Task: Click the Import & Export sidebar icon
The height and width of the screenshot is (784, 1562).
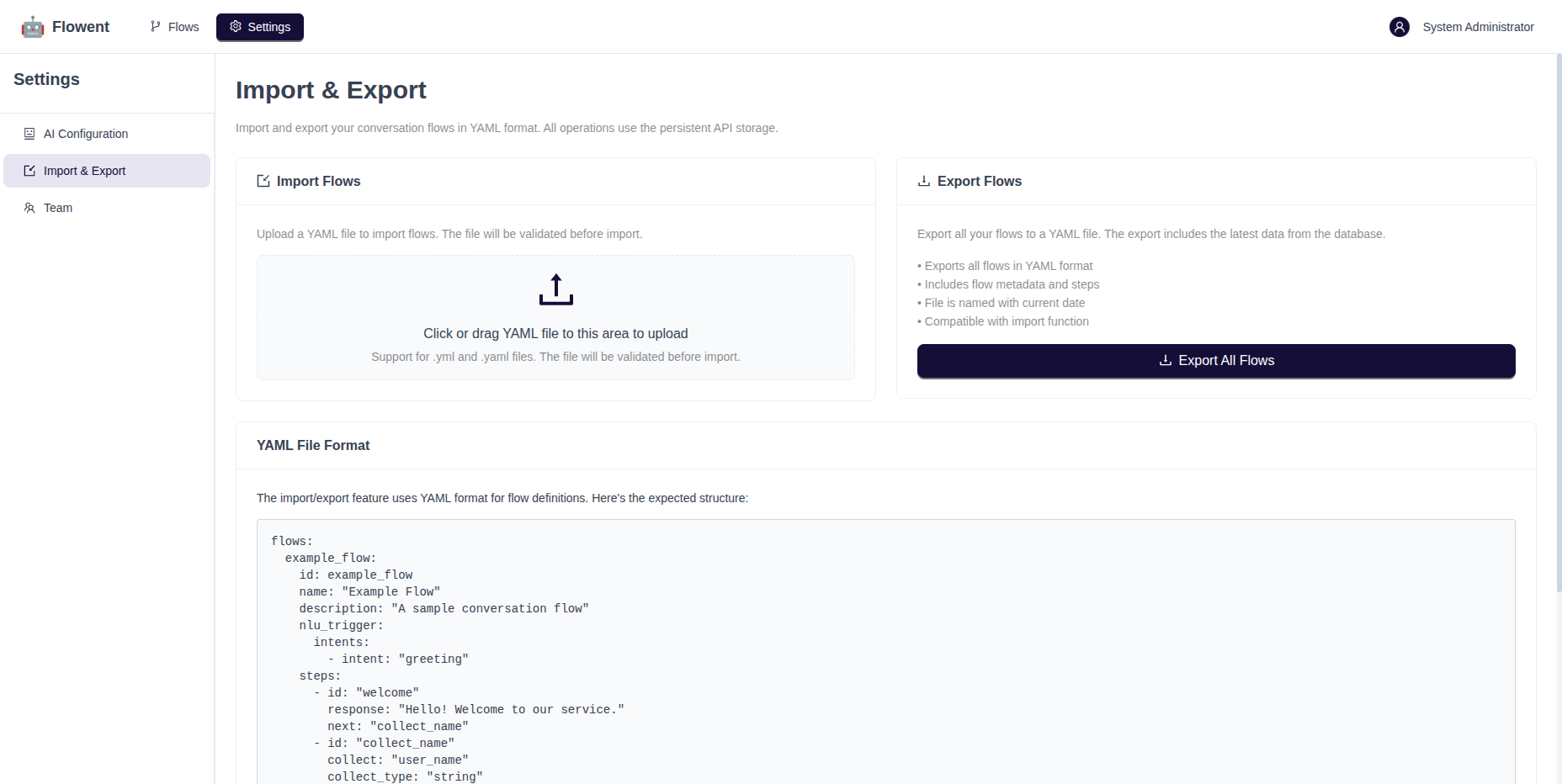Action: 29,171
